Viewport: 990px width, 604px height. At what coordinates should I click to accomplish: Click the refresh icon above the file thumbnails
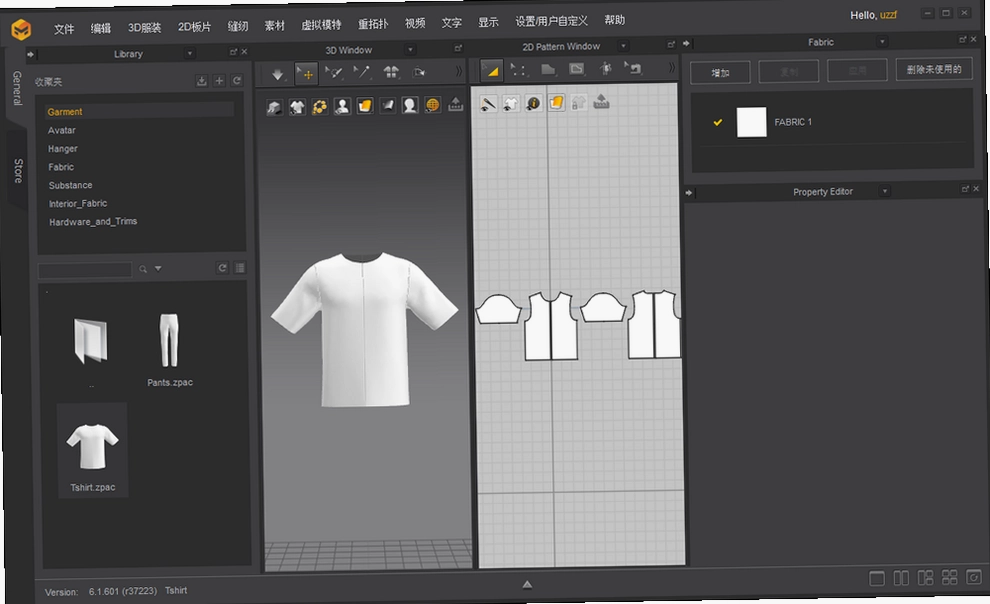pyautogui.click(x=222, y=268)
